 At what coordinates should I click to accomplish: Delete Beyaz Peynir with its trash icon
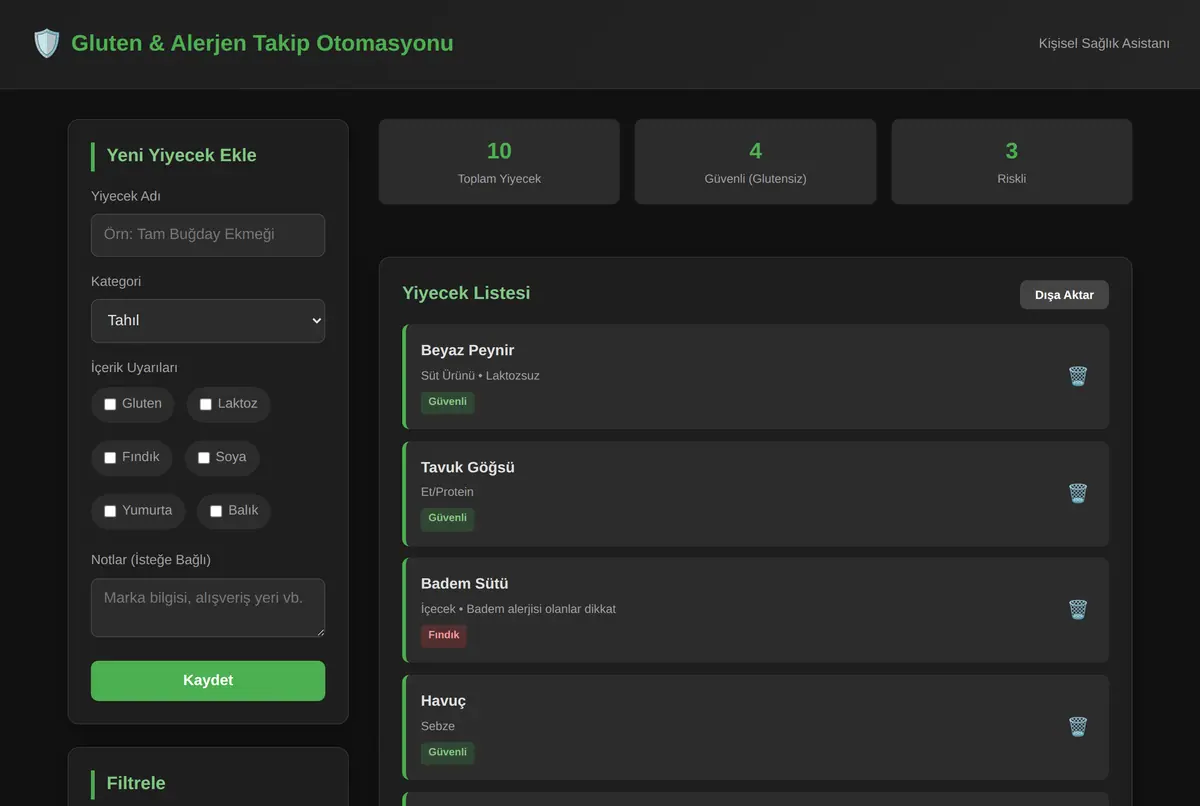click(x=1077, y=376)
